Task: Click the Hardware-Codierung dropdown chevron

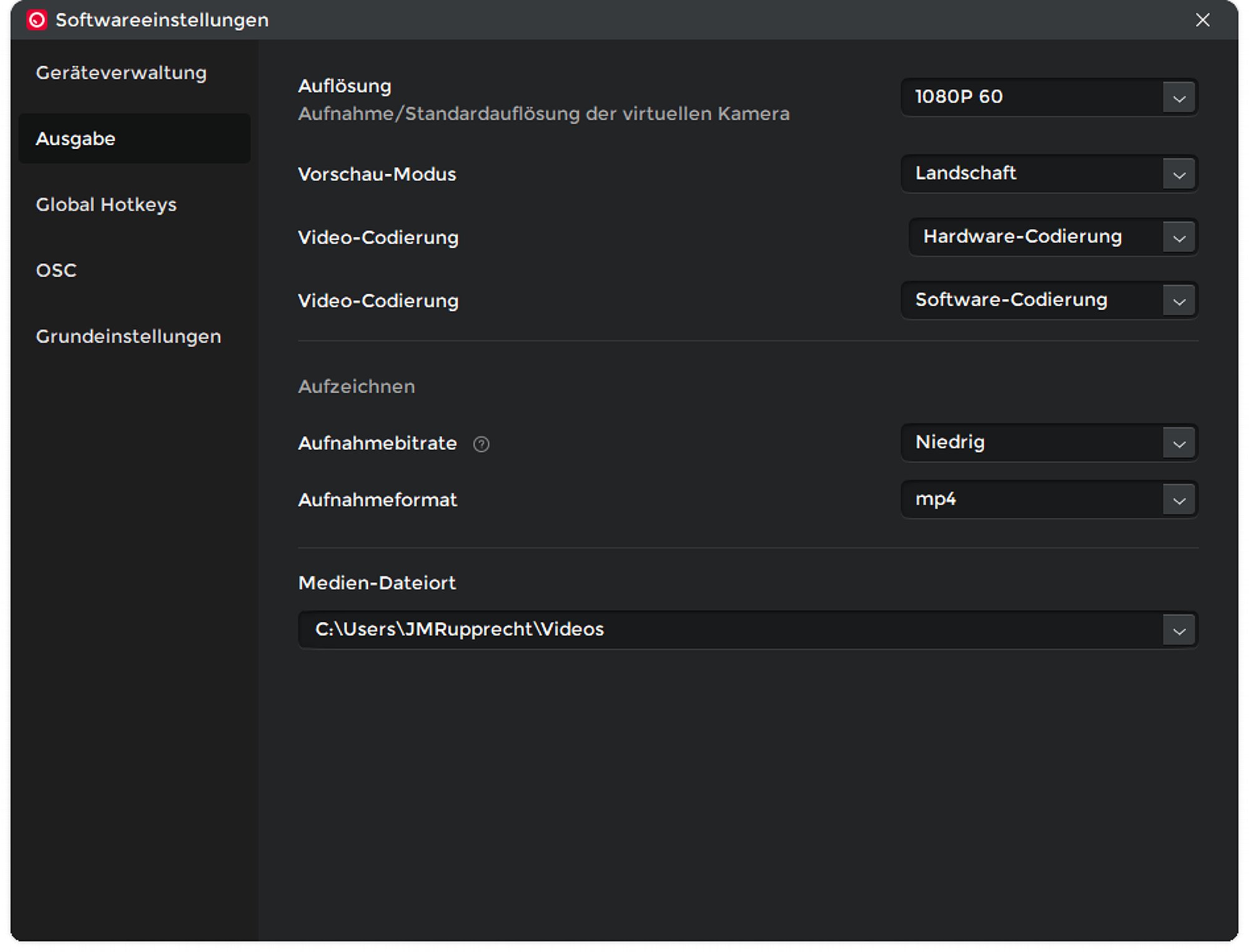Action: click(1178, 238)
